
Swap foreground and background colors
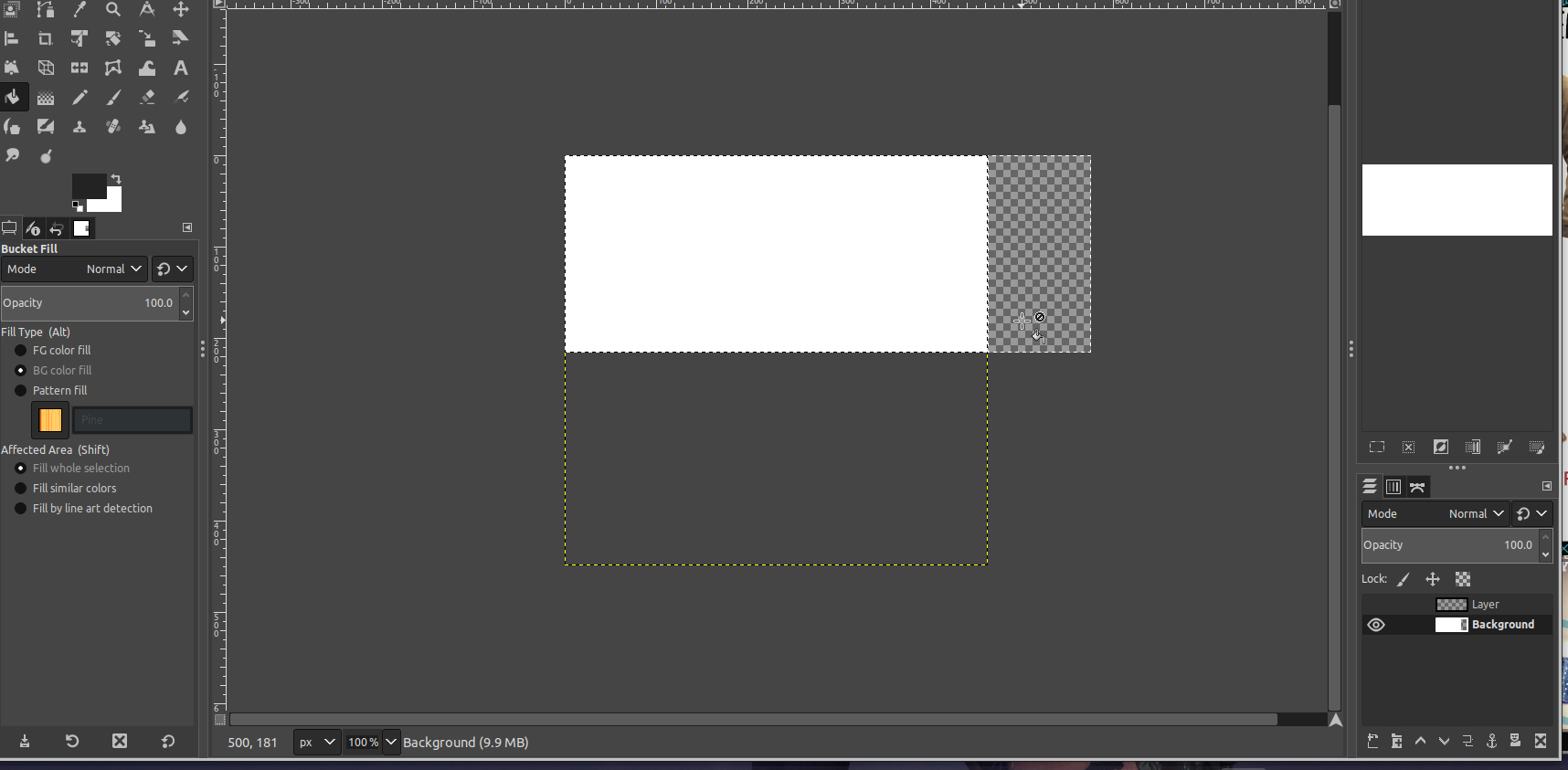point(116,179)
